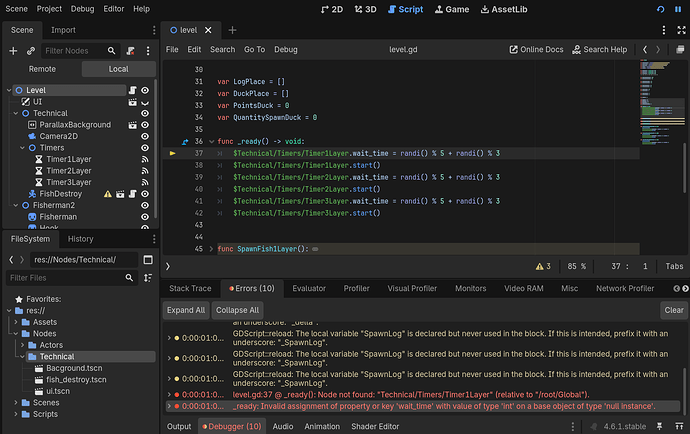The height and width of the screenshot is (434, 690).
Task: Click the Add Child Node plus icon
Action: 14,50
